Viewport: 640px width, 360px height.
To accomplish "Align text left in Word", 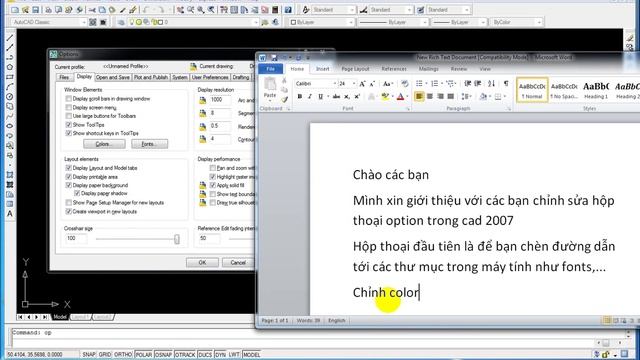I will click(x=419, y=97).
